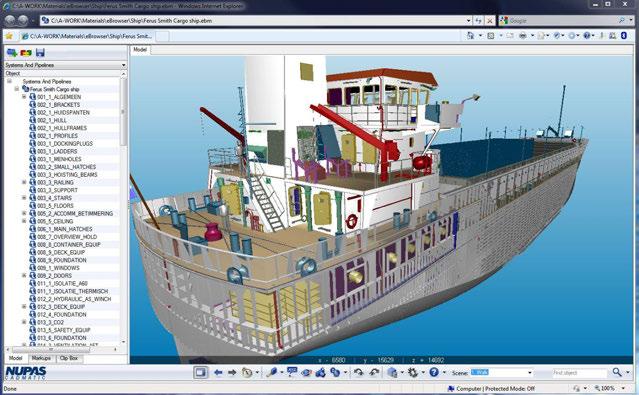
Task: Click the Find object input field
Action: pos(579,373)
